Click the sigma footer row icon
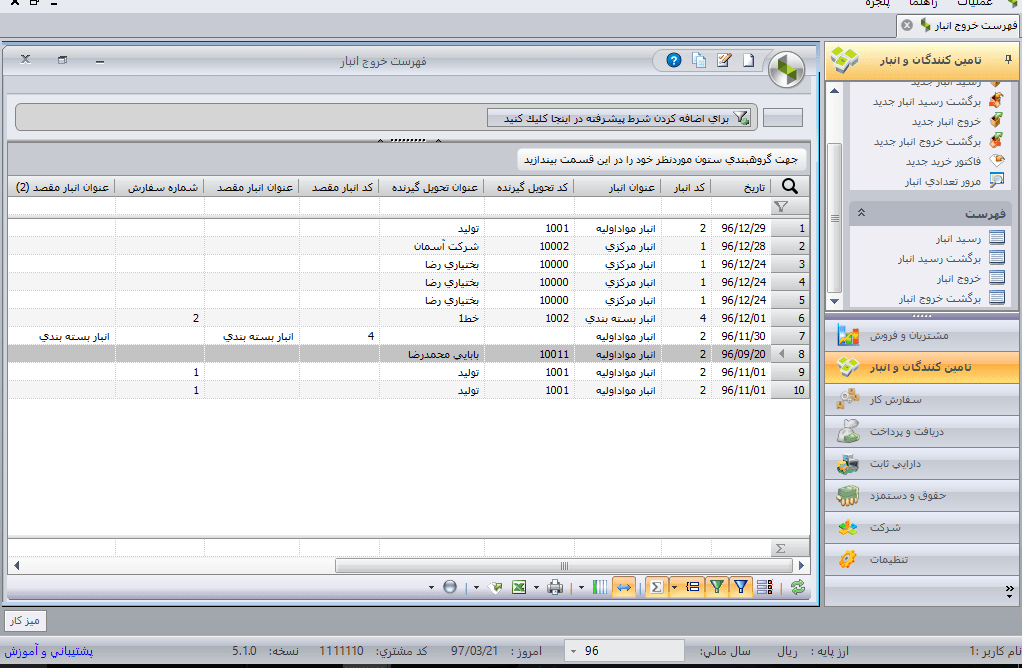 pyautogui.click(x=781, y=548)
